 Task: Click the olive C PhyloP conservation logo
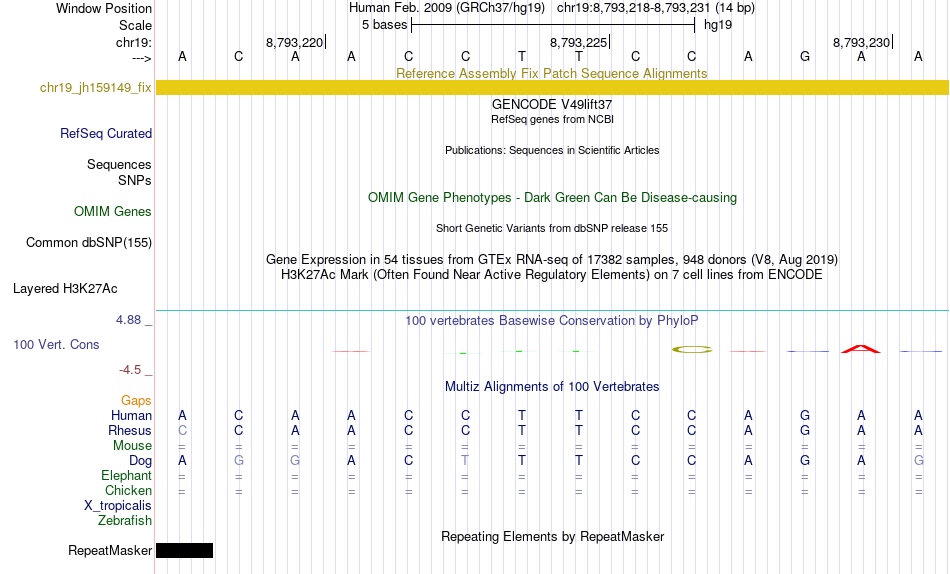coord(692,349)
